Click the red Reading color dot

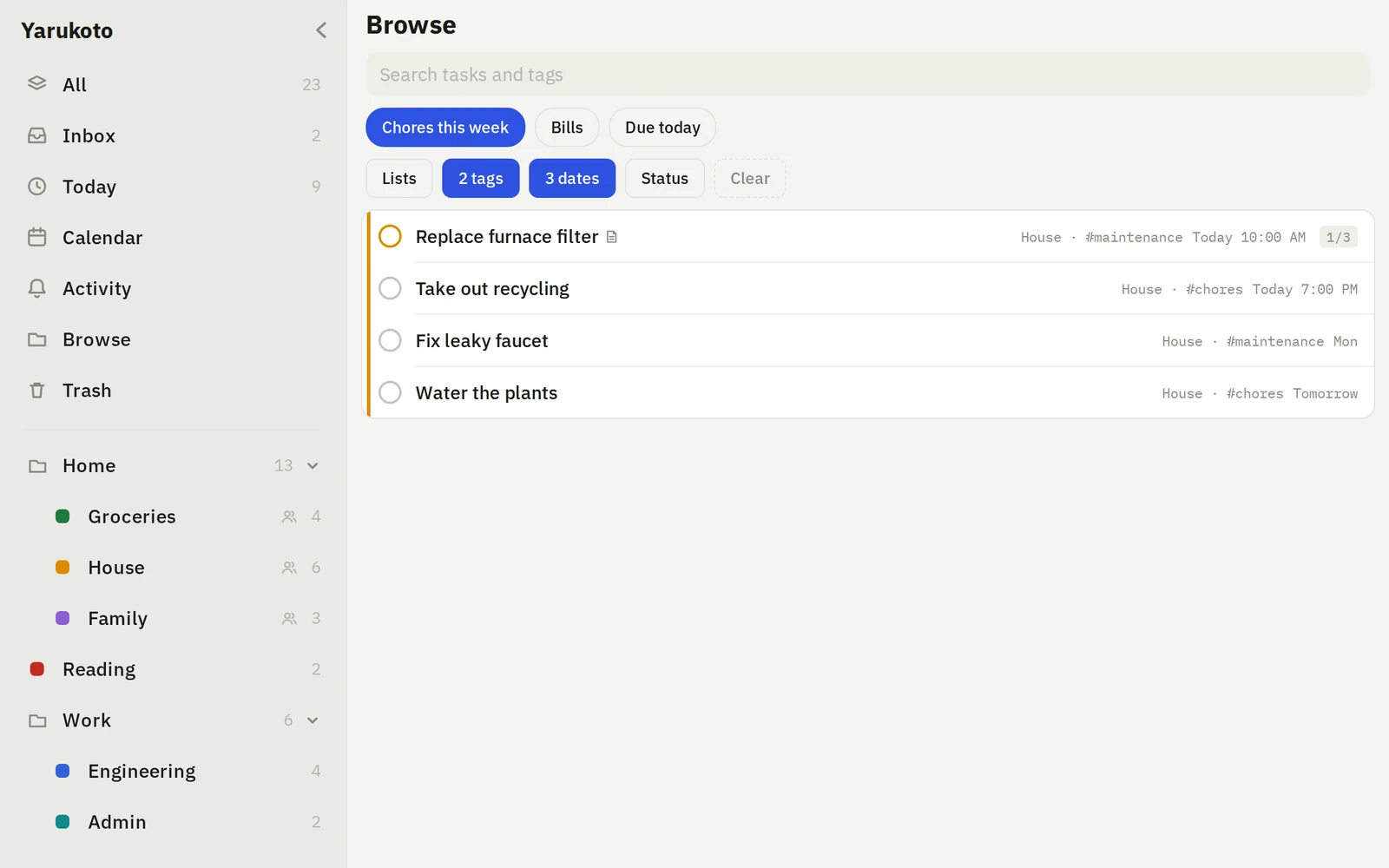pyautogui.click(x=36, y=669)
